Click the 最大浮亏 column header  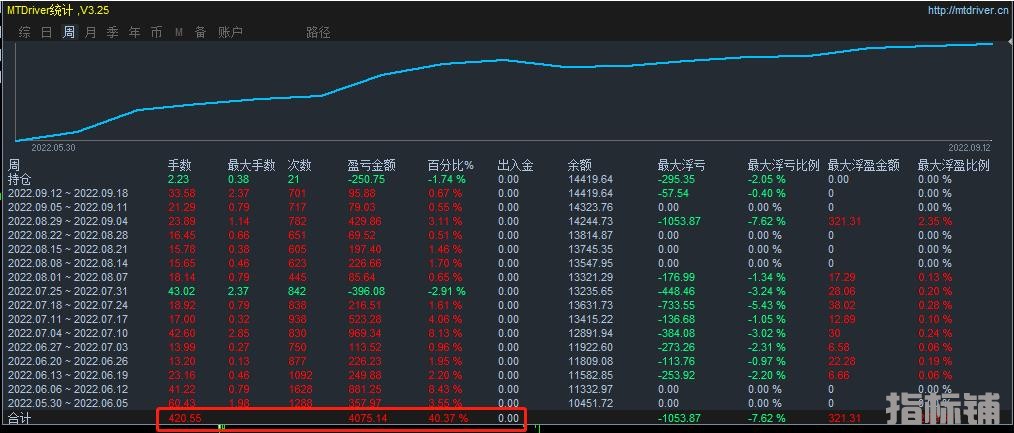pyautogui.click(x=681, y=165)
